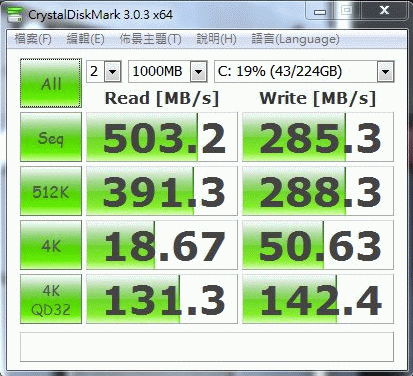
Task: Select the Seq read result 503.2
Action: 162,137
